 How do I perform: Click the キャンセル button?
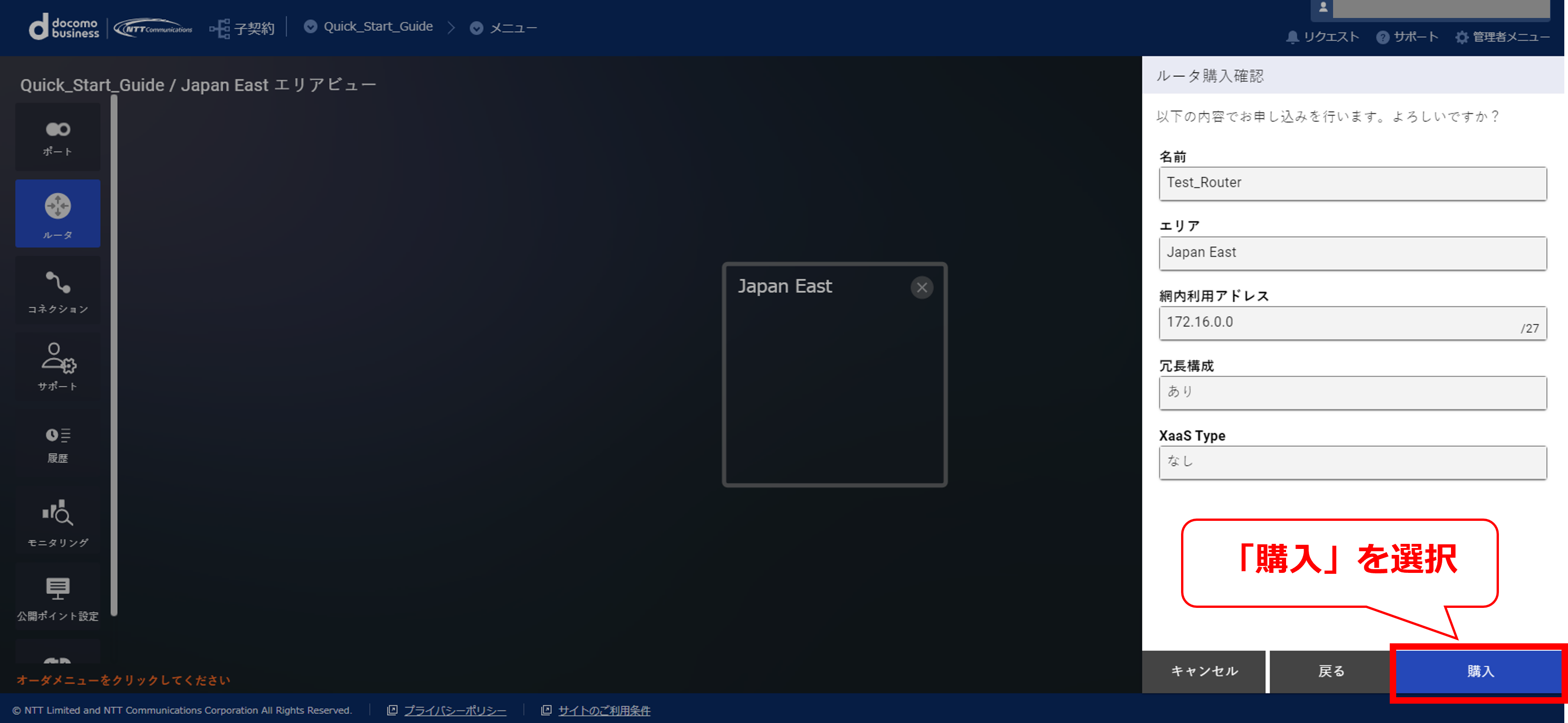point(1203,671)
